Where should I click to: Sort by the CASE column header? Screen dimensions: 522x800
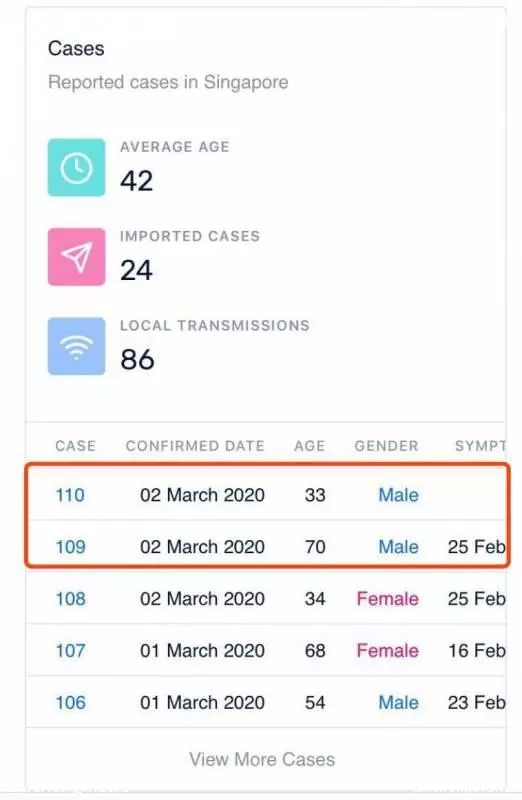76,446
